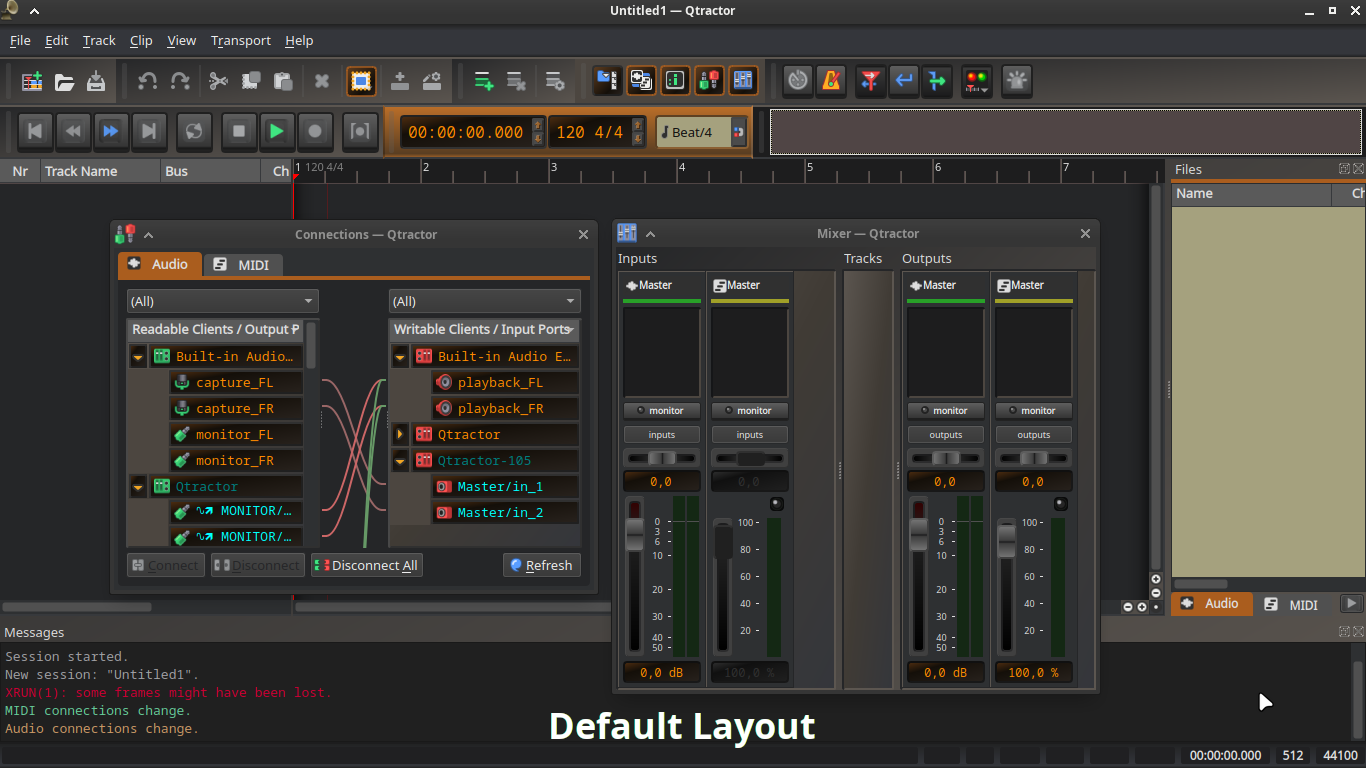
Task: Play selected file in Files panel
Action: click(x=1351, y=604)
